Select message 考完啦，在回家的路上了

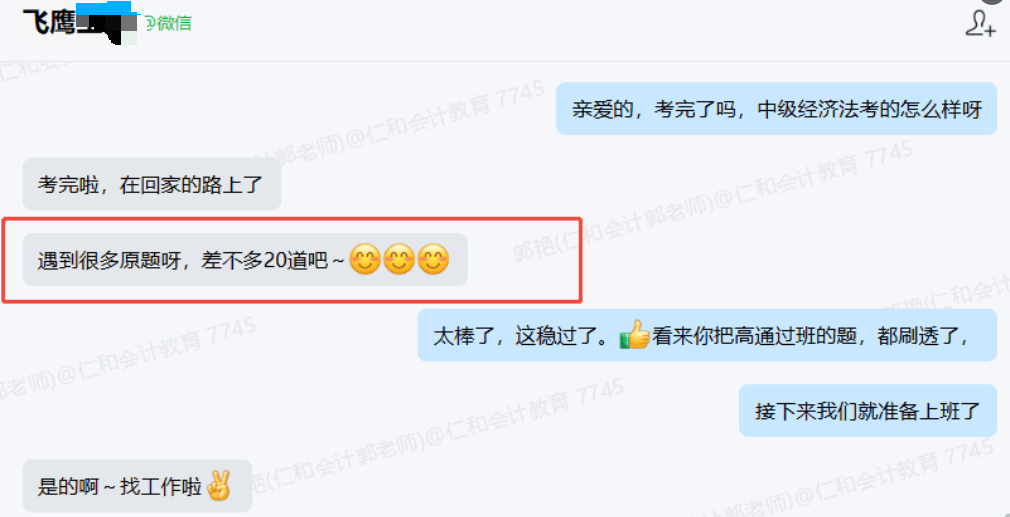pyautogui.click(x=152, y=184)
